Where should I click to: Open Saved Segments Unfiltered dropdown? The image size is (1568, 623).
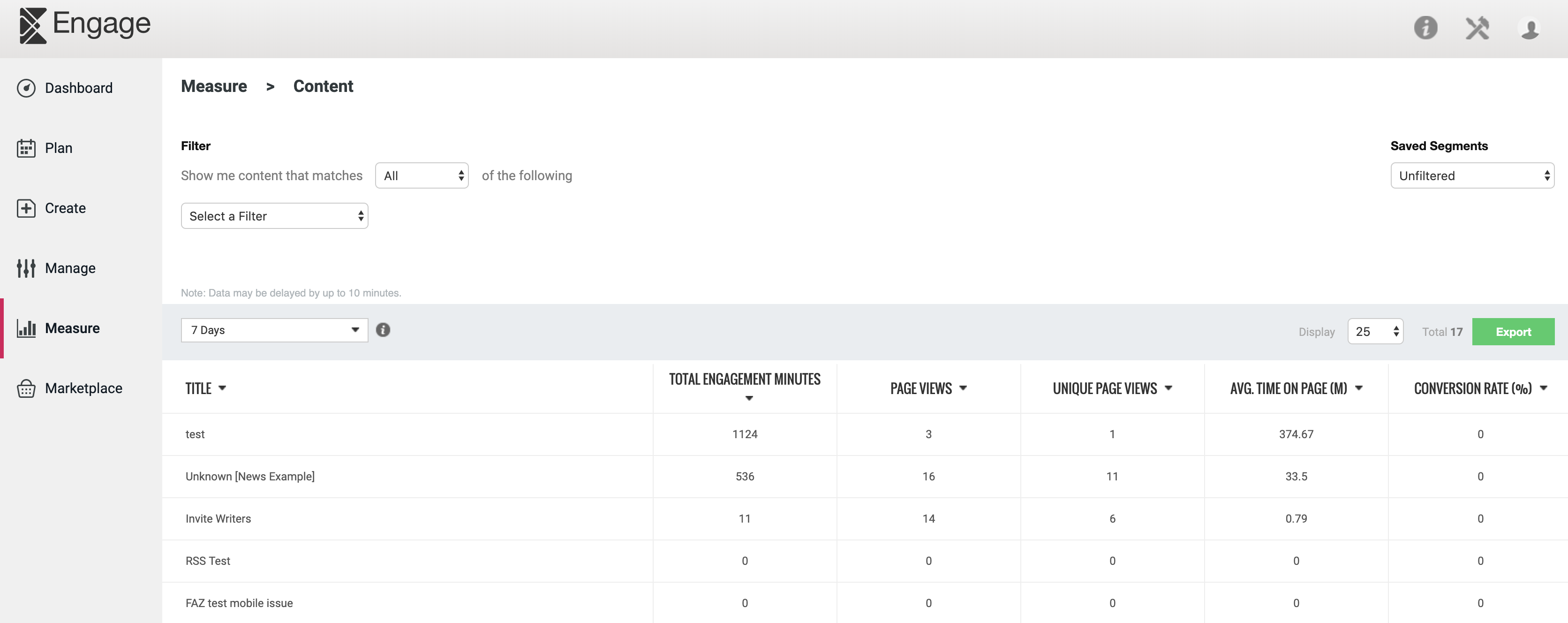click(1472, 175)
